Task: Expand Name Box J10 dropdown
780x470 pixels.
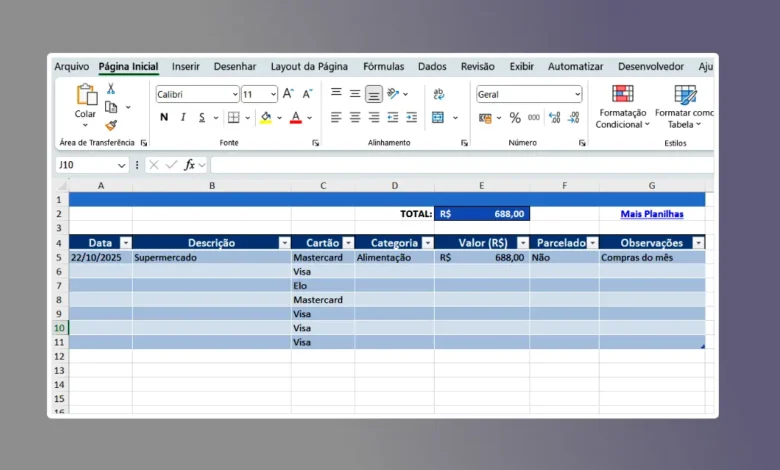Action: coord(121,165)
